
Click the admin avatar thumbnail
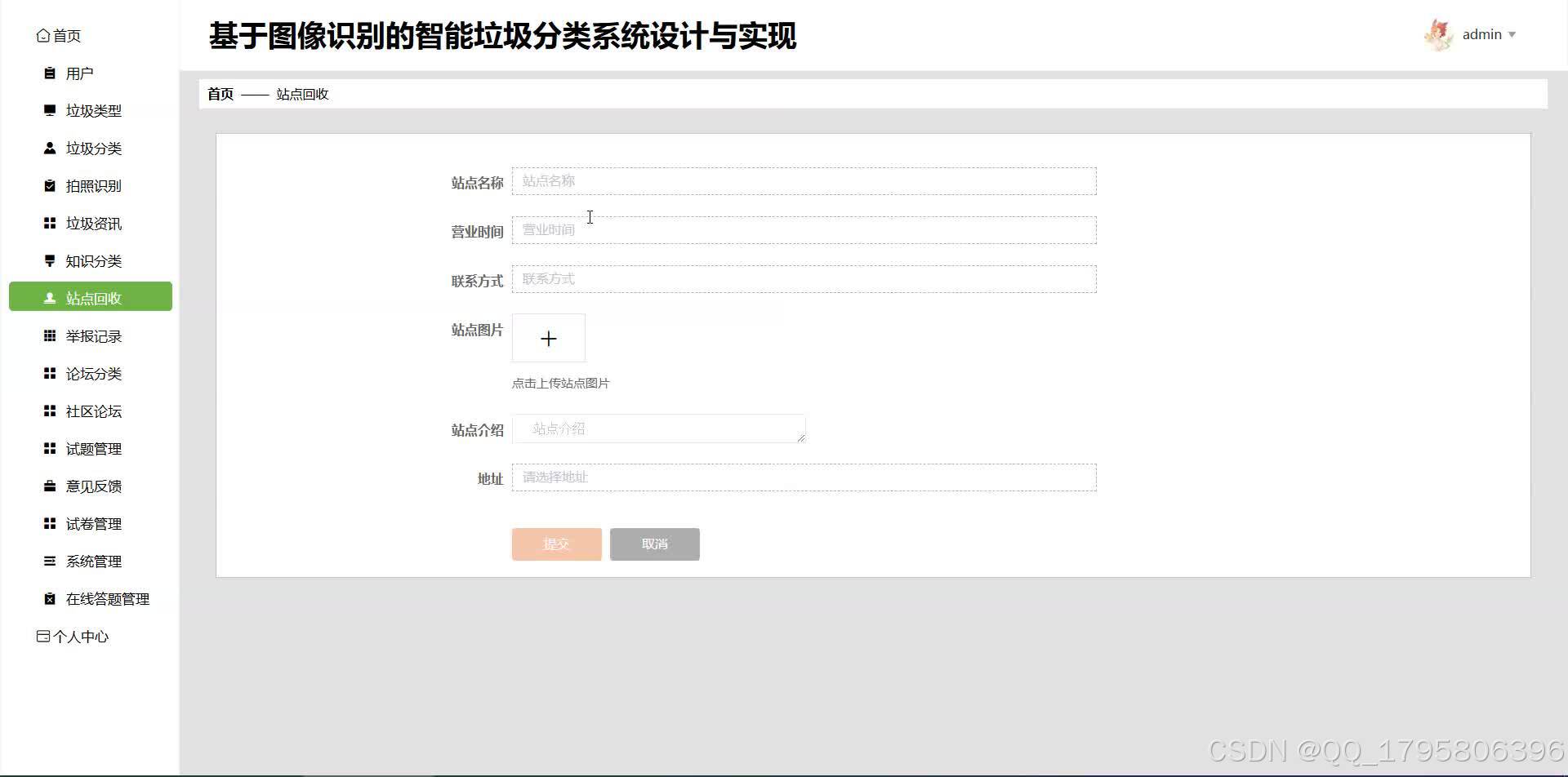coord(1440,34)
